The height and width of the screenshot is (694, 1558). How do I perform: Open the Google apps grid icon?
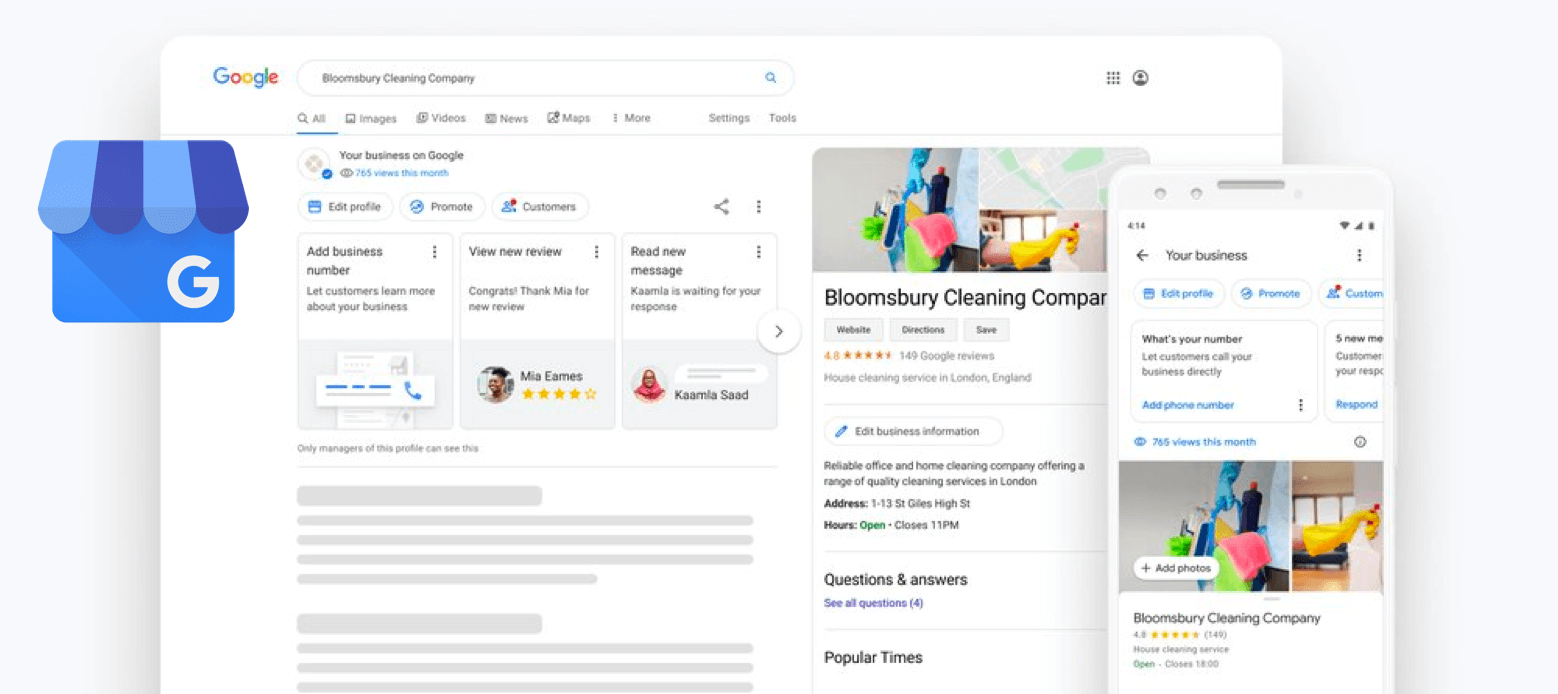(1113, 78)
